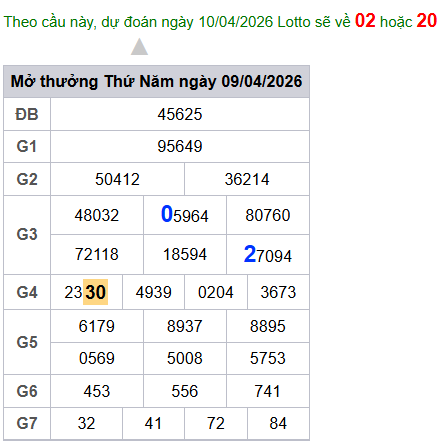Image resolution: width=440 pixels, height=446 pixels.
Task: Click G5 number 8895
Action: click(x=268, y=326)
